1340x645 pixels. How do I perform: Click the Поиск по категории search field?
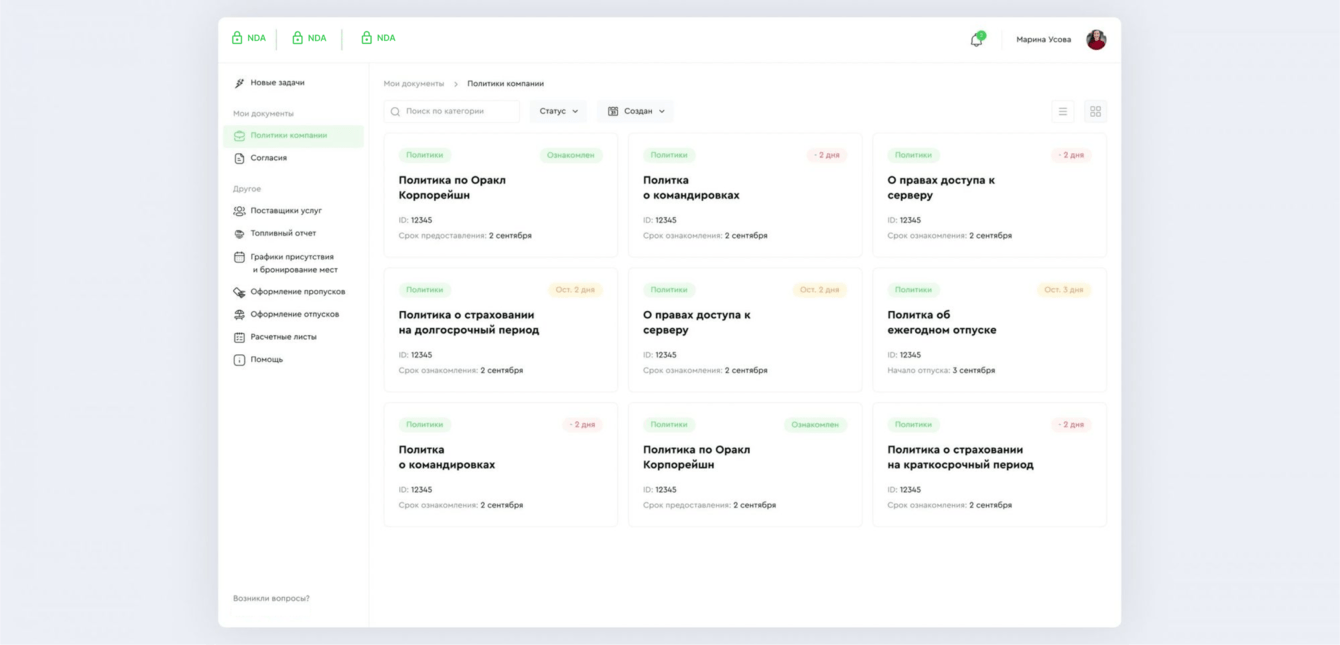click(453, 111)
